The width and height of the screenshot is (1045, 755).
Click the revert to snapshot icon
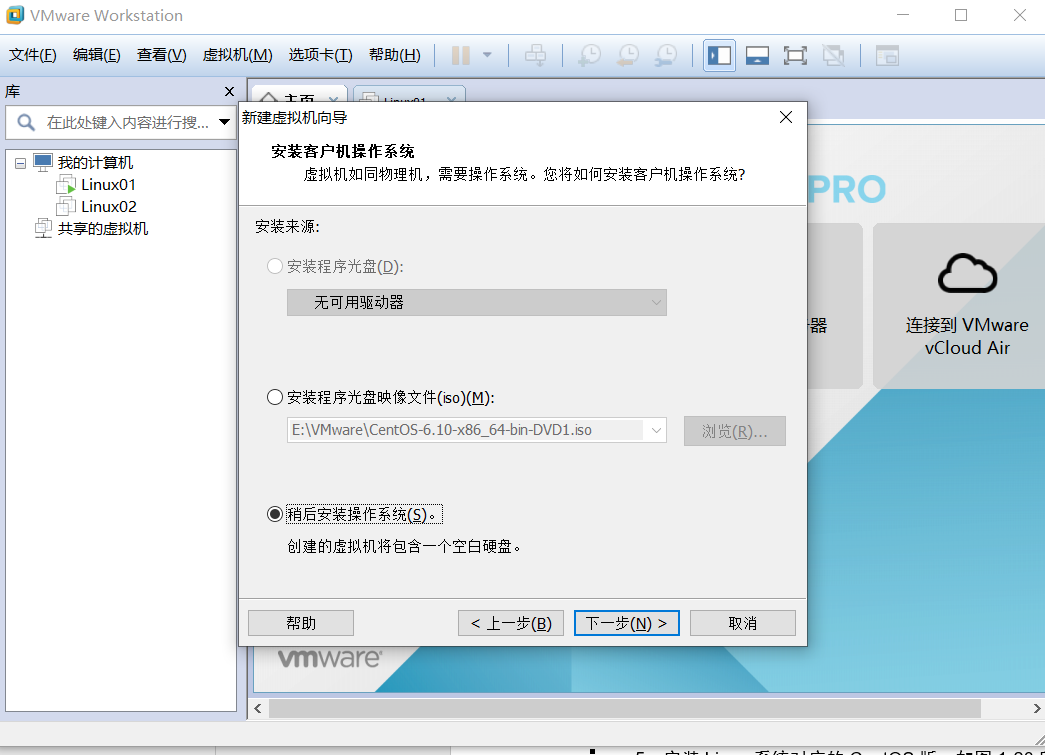(x=627, y=55)
